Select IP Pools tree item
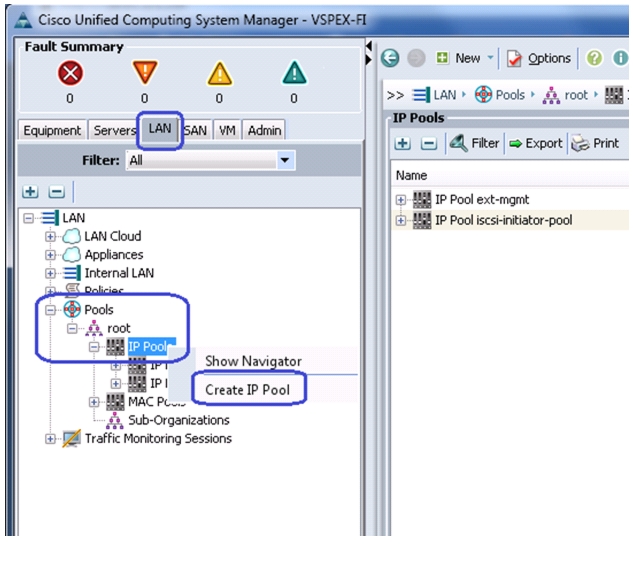Image resolution: width=633 pixels, height=569 pixels. (x=151, y=347)
